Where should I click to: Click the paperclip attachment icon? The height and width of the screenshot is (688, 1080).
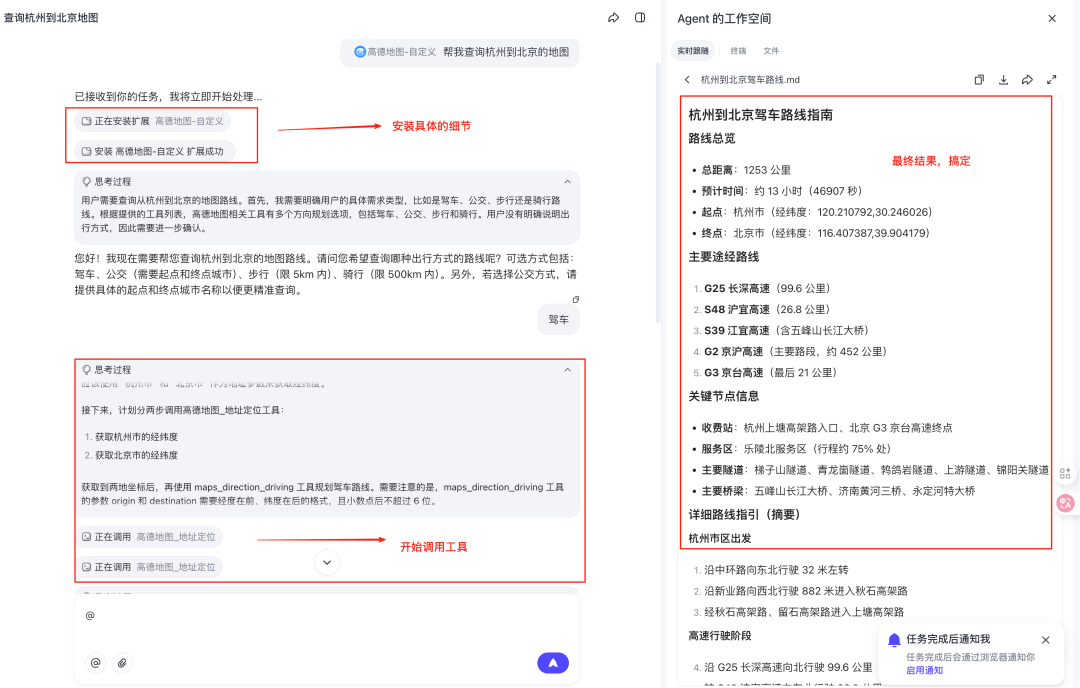tap(122, 663)
